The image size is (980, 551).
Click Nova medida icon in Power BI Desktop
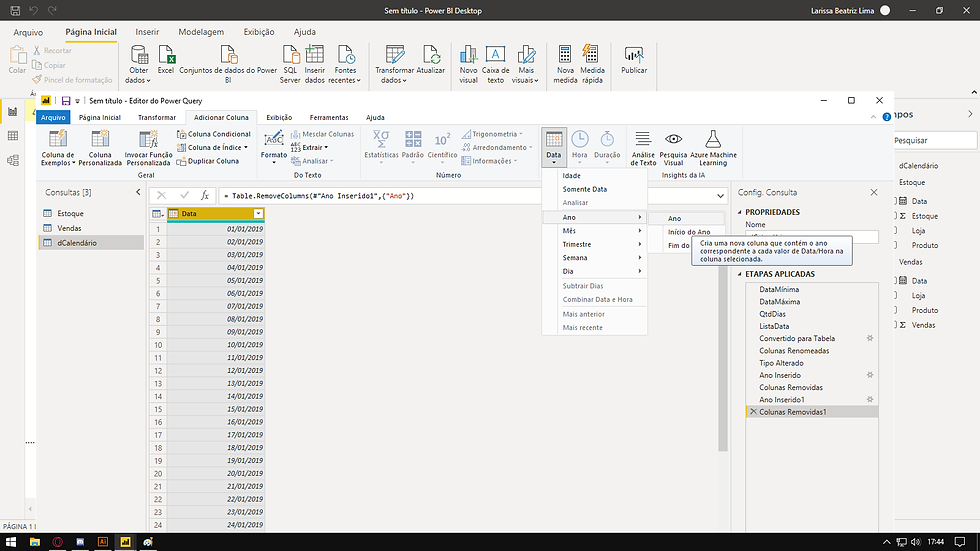[565, 55]
